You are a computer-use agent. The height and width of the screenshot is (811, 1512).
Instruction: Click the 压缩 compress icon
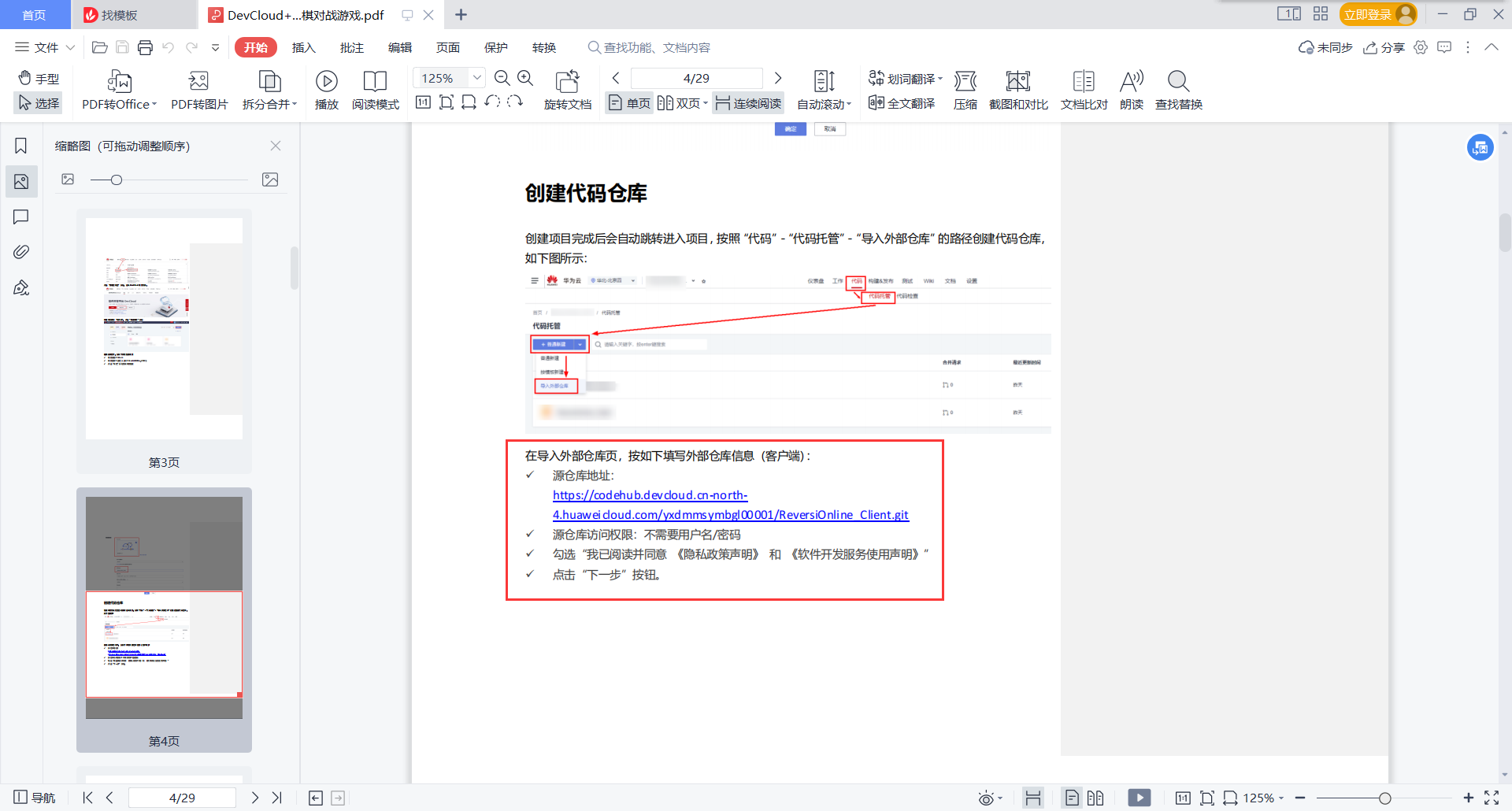[965, 89]
